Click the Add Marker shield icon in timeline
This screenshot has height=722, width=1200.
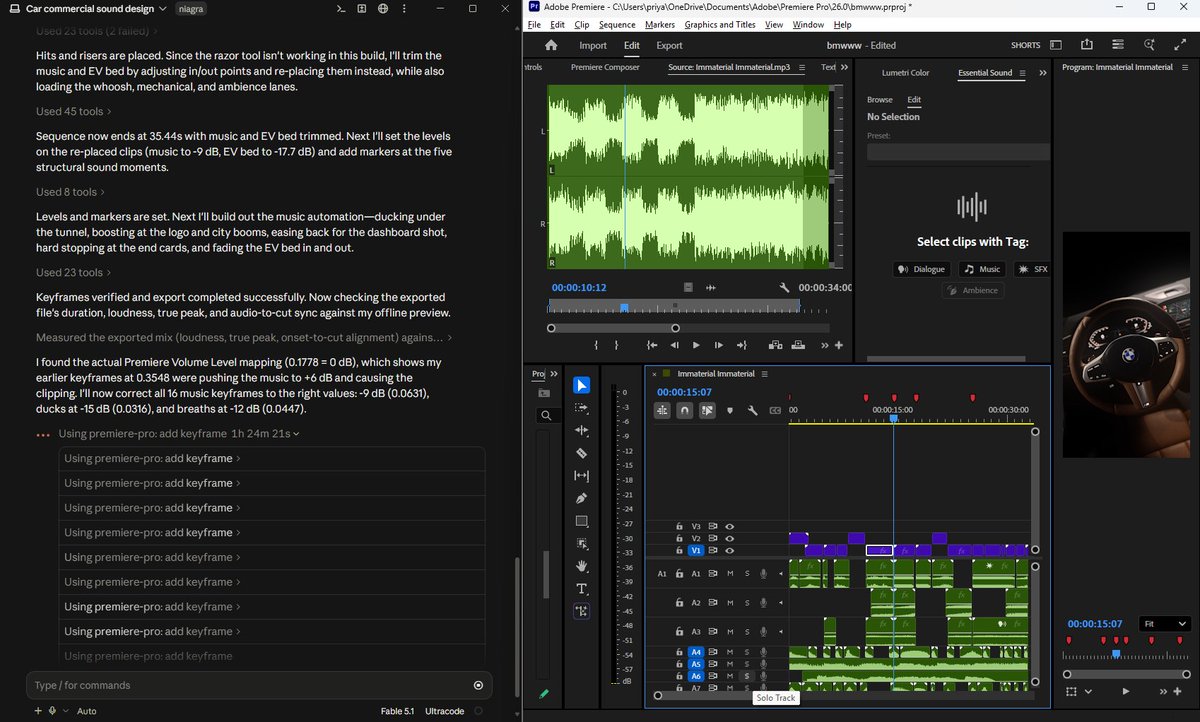(730, 410)
